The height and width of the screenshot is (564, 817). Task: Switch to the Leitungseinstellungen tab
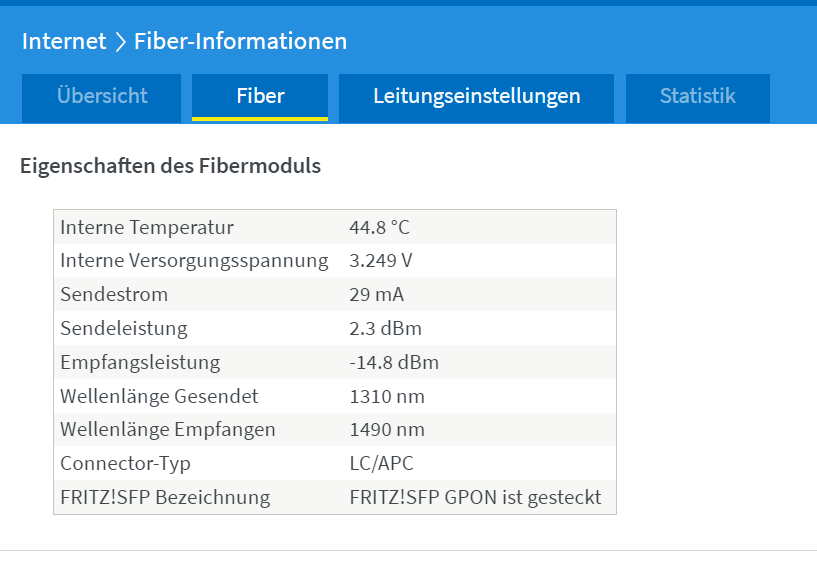tap(476, 98)
